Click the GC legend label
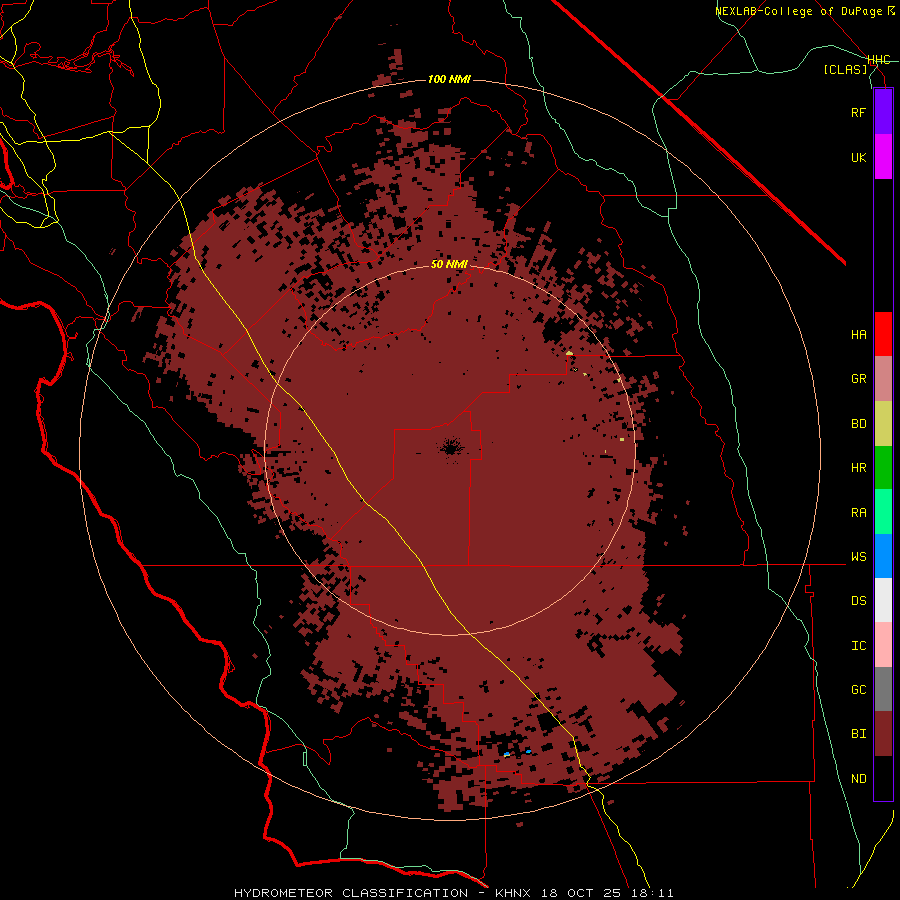900x900 pixels. point(859,690)
